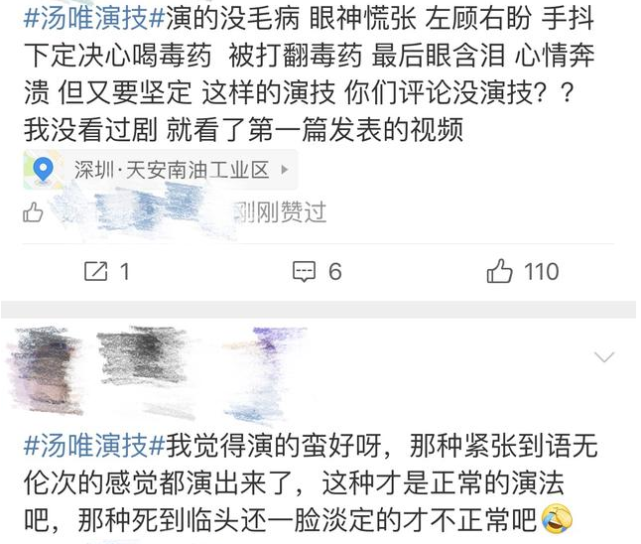
Task: Open the #汤唯演技# hashtag in first post
Action: click(x=94, y=19)
